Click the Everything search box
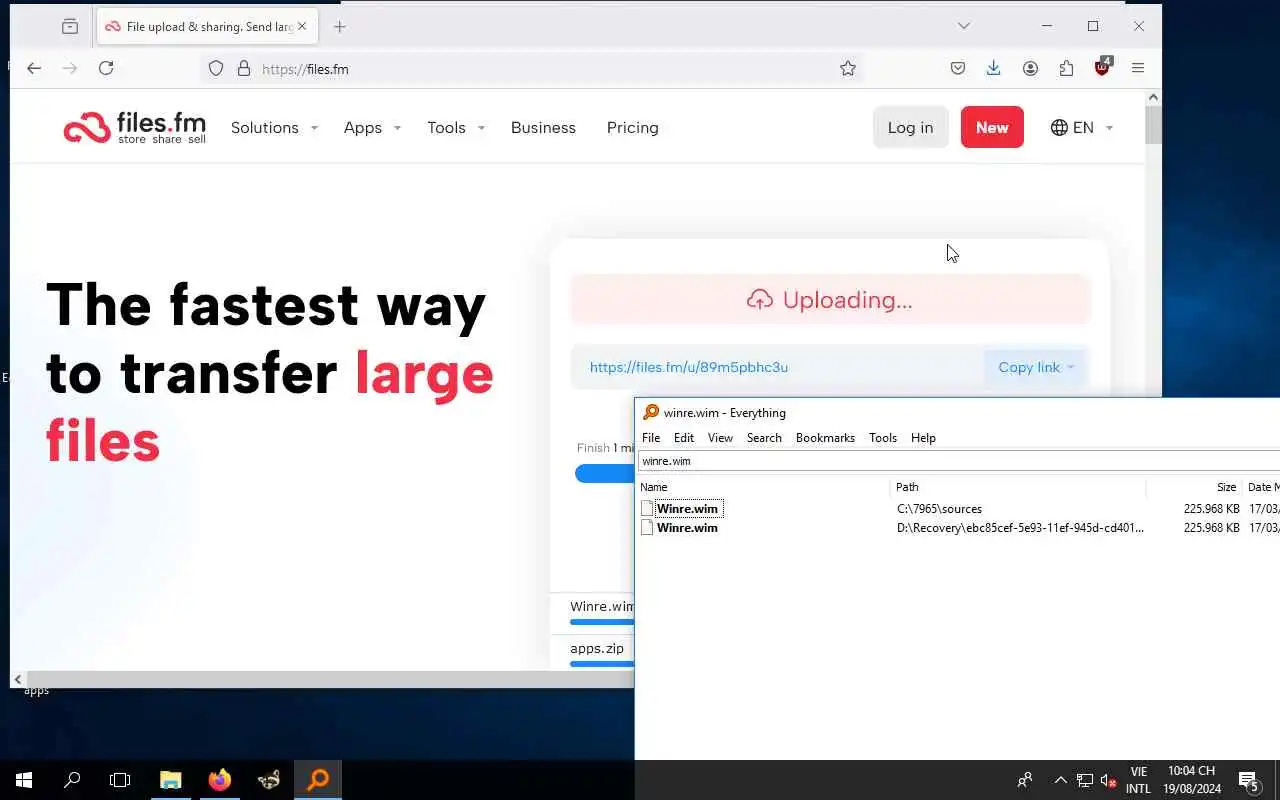Viewport: 1280px width, 800px height. click(x=958, y=461)
